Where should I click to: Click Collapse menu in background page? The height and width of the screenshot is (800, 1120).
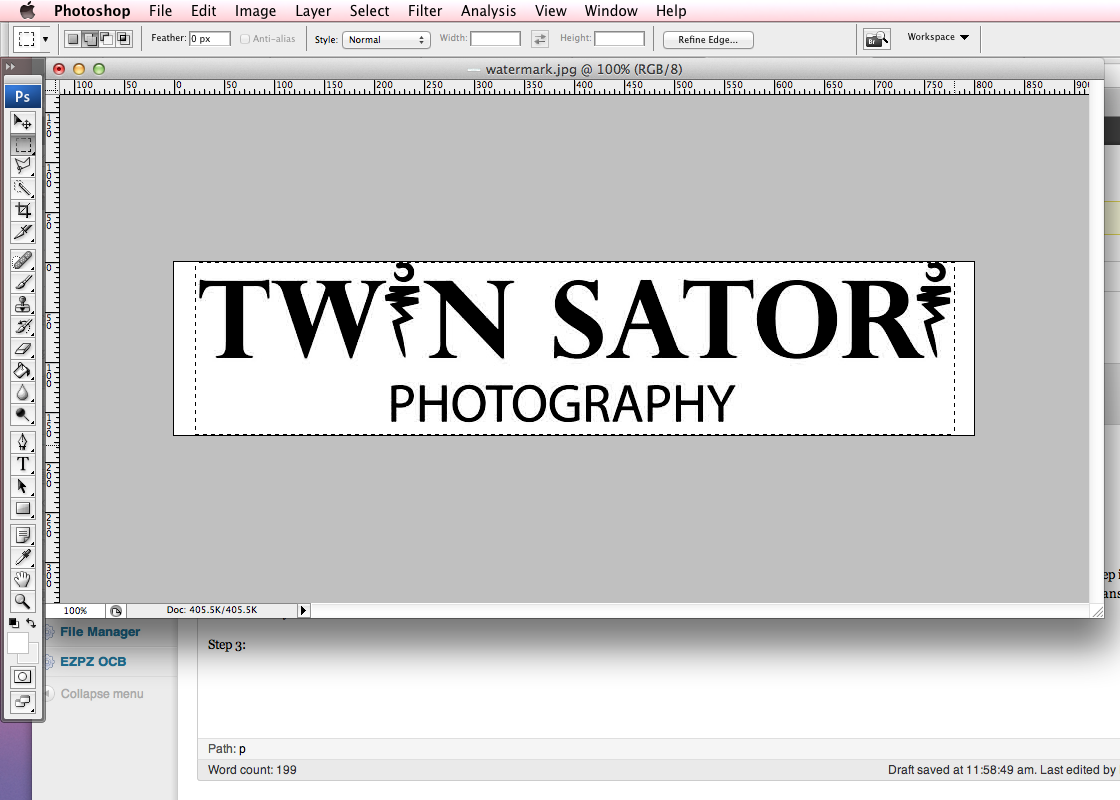[101, 694]
